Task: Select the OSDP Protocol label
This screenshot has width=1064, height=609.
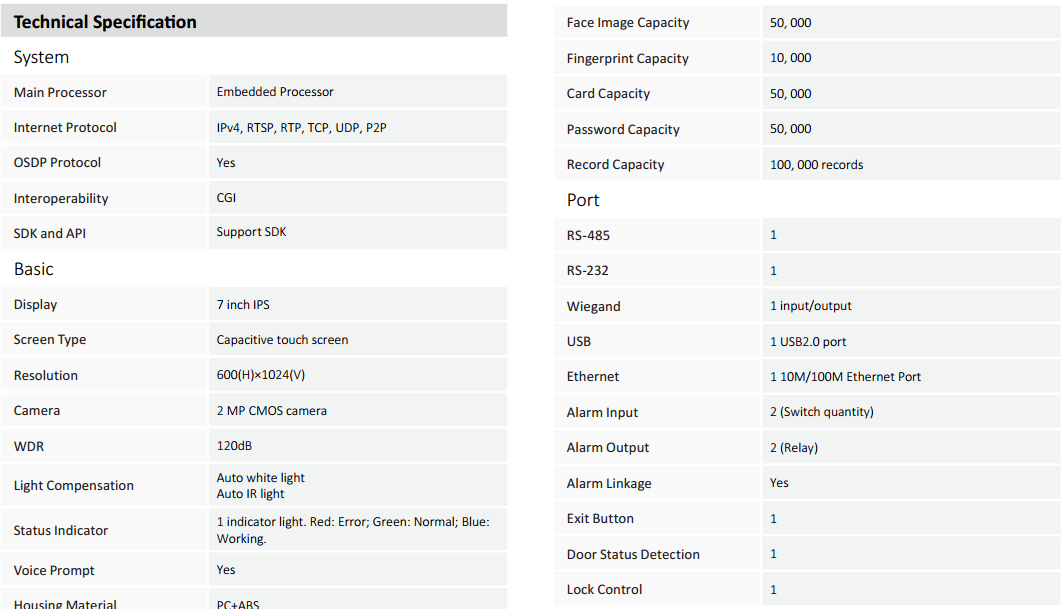Action: [57, 163]
